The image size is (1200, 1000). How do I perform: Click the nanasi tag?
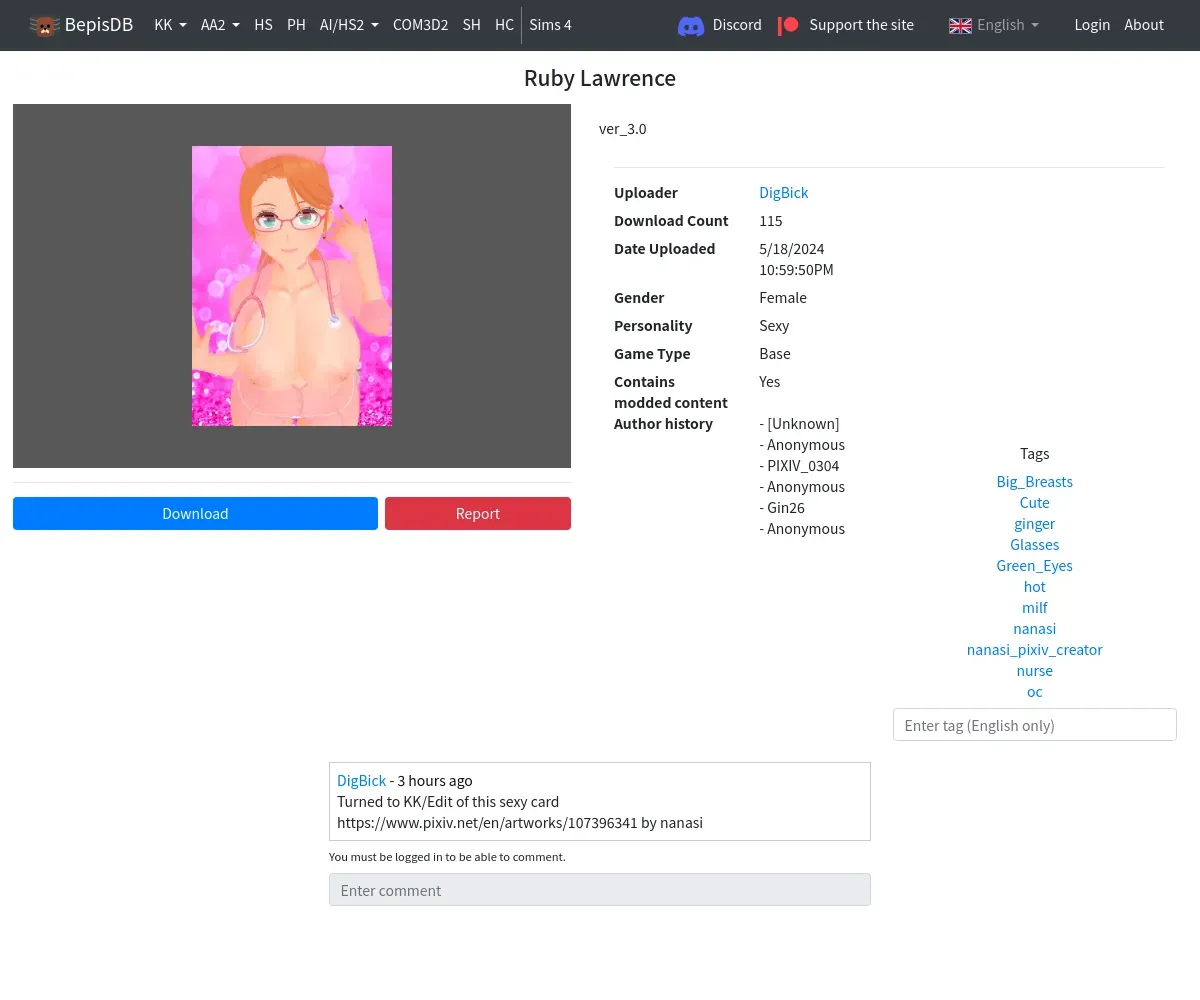tap(1034, 628)
